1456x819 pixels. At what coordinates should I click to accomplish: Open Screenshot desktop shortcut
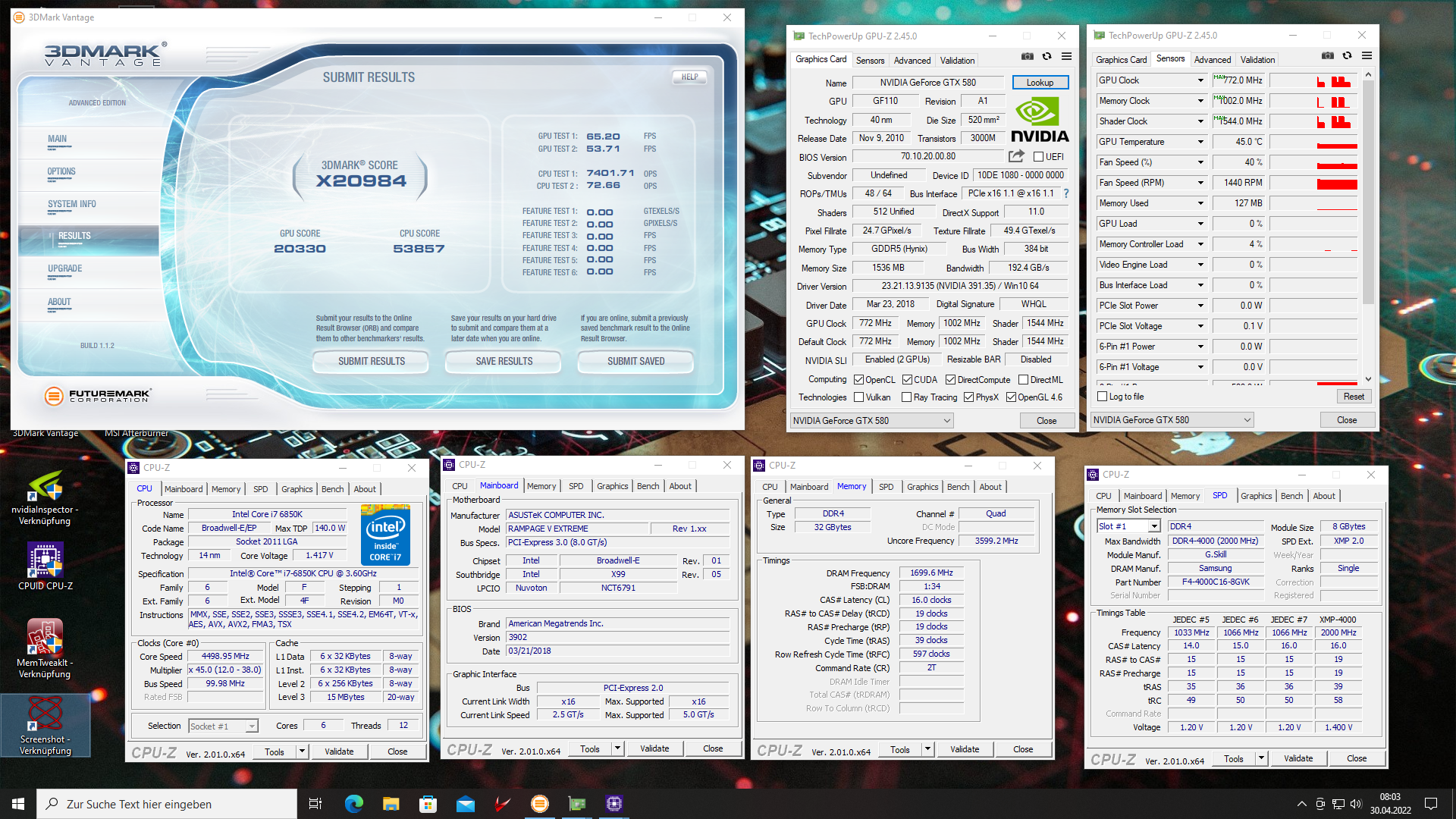pyautogui.click(x=45, y=726)
